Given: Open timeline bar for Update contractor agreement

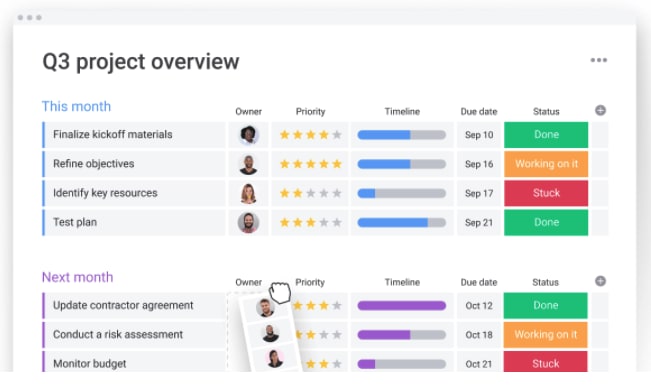Looking at the screenshot, I should coord(401,306).
